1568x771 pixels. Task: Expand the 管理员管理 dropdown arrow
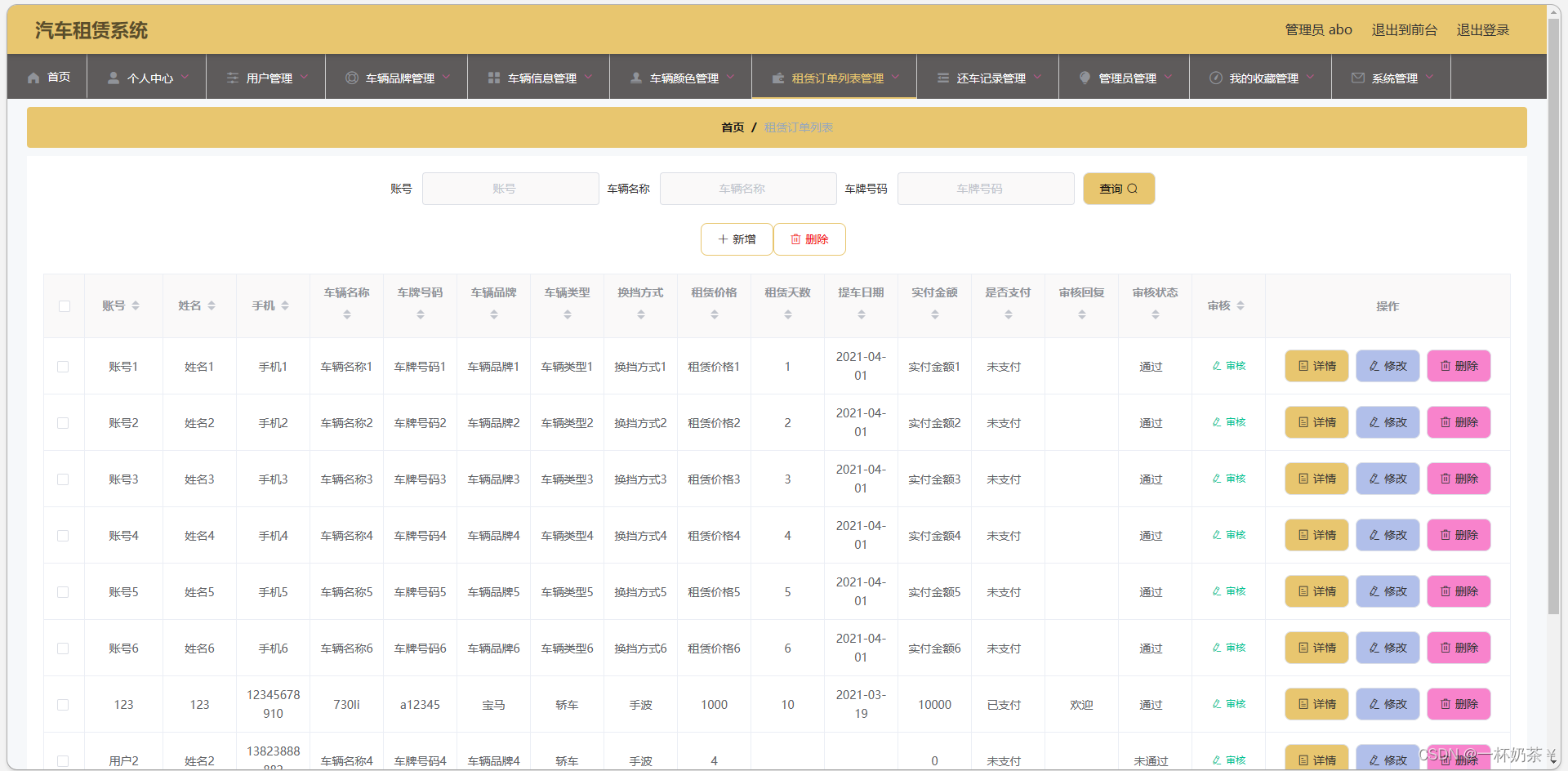coord(1169,77)
